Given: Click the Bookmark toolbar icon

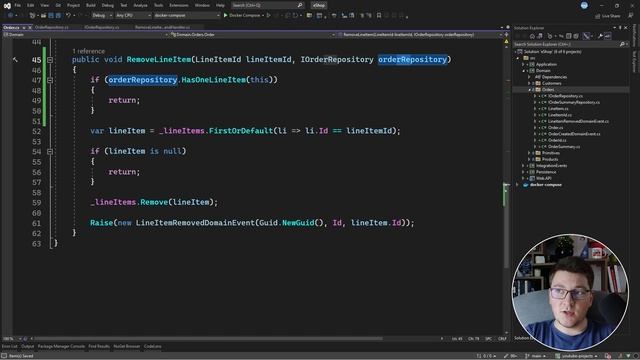Looking at the screenshot, I should point(379,16).
